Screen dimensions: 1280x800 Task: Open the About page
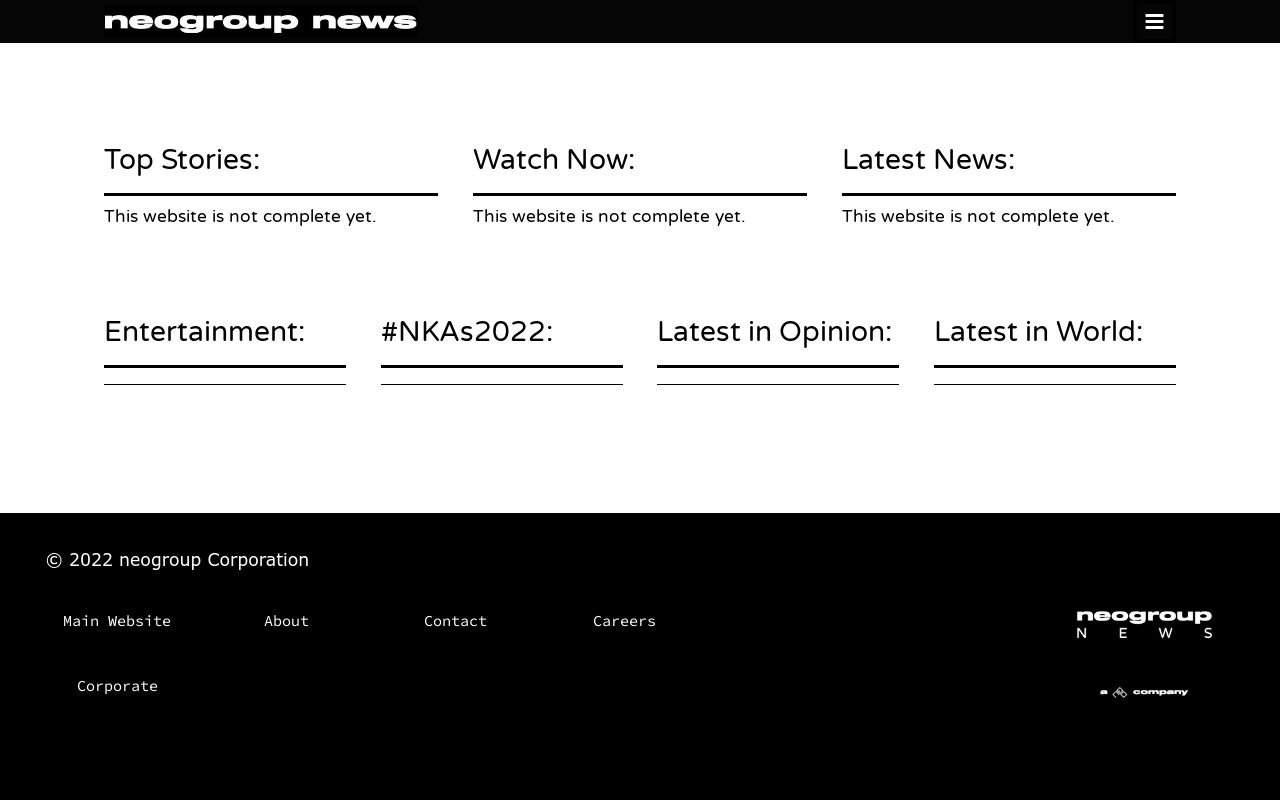click(x=287, y=621)
